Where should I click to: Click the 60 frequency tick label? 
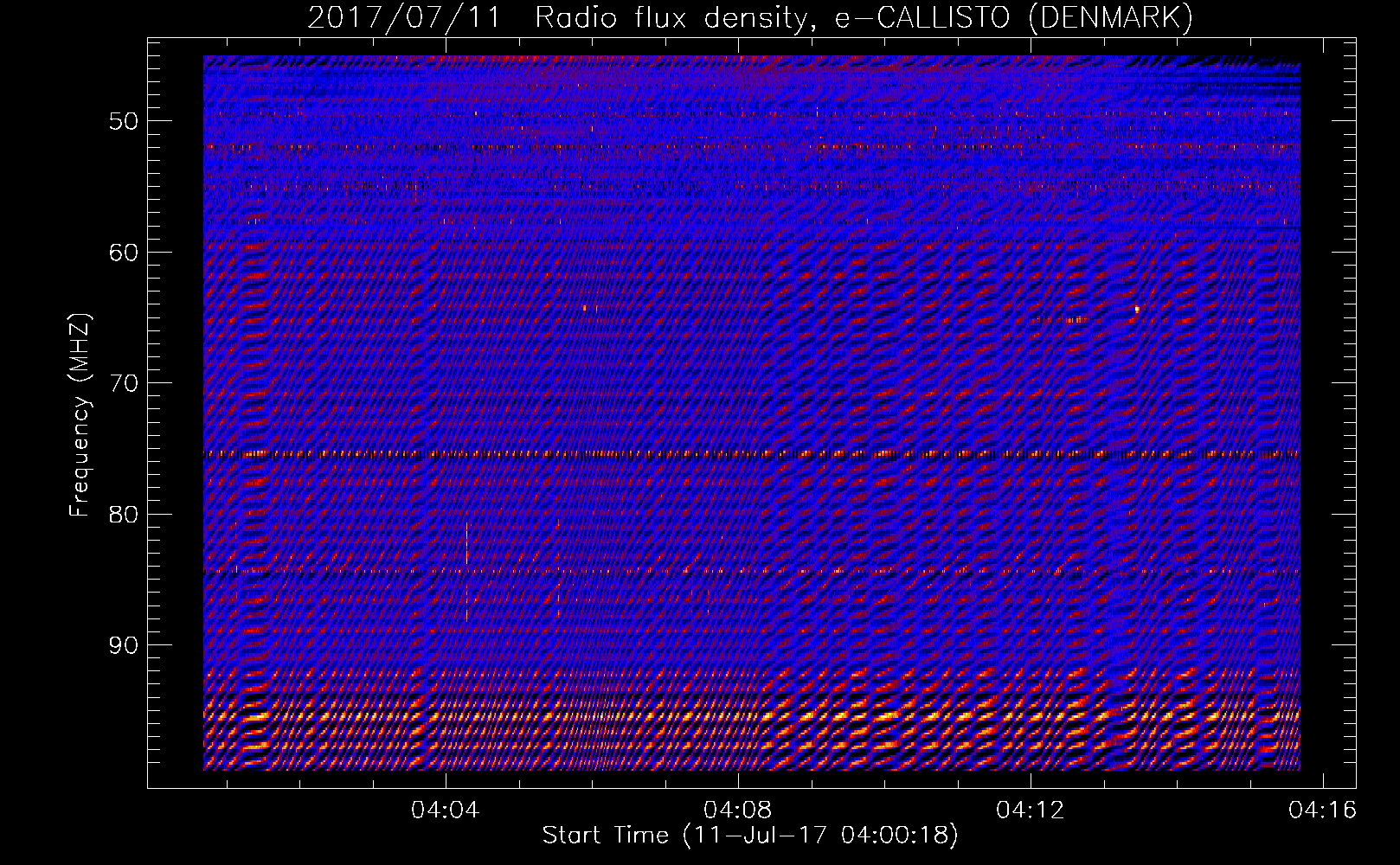124,253
